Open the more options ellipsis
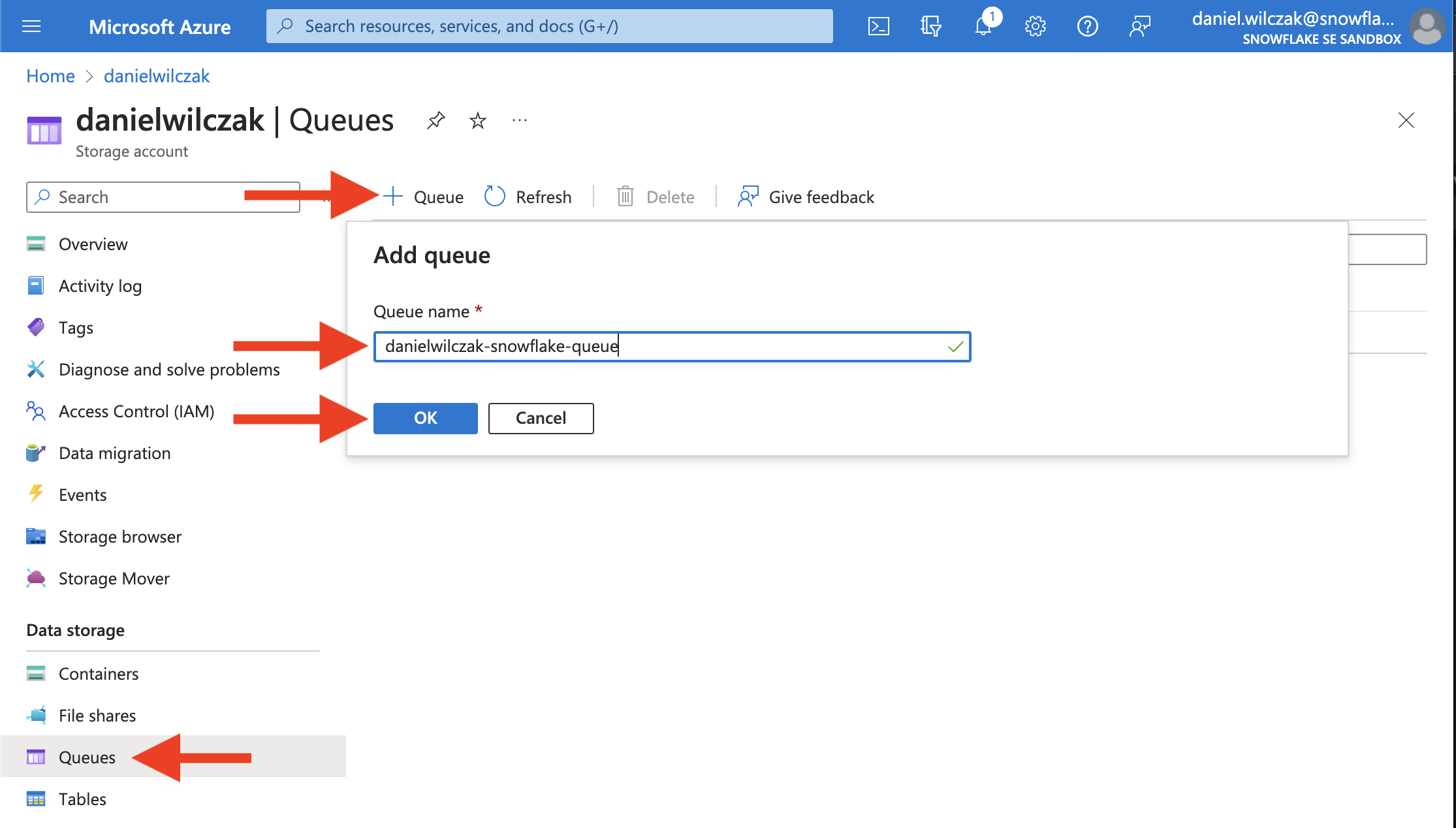The width and height of the screenshot is (1456, 828). click(x=520, y=120)
